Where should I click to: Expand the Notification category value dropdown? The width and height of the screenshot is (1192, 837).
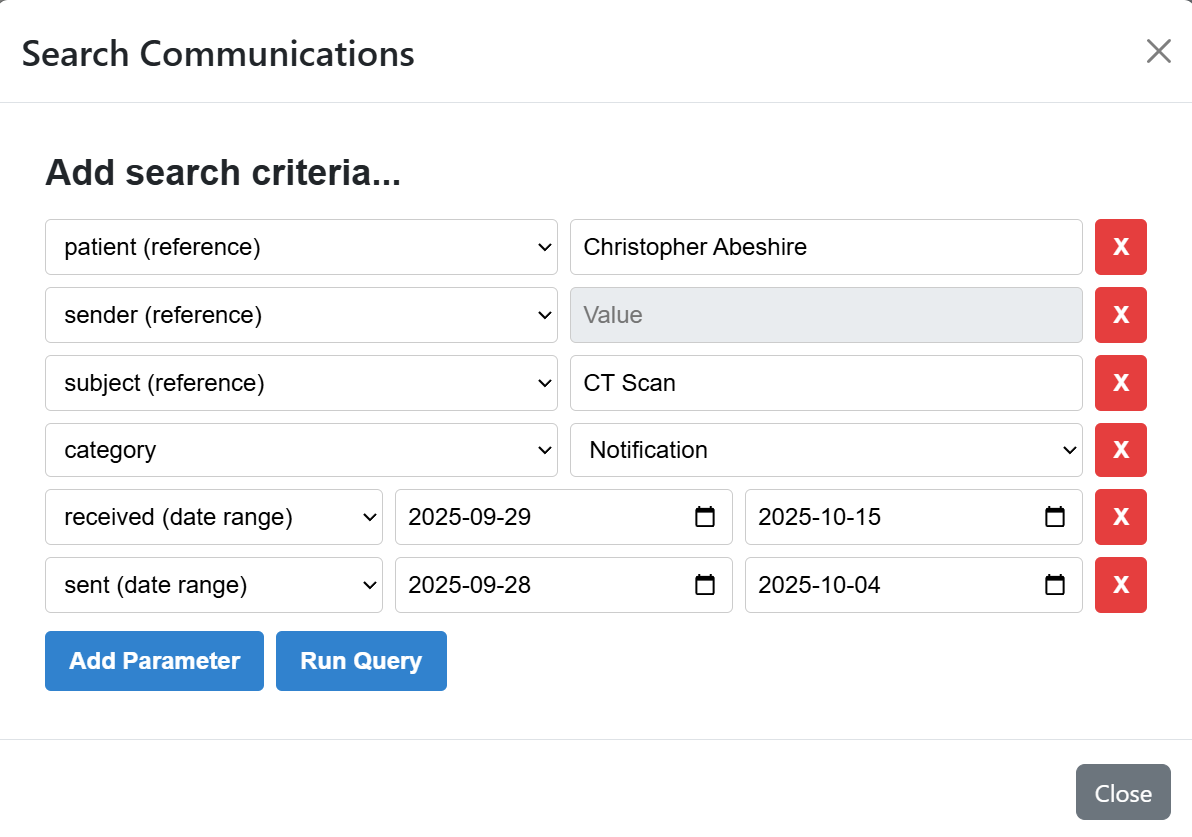(825, 450)
